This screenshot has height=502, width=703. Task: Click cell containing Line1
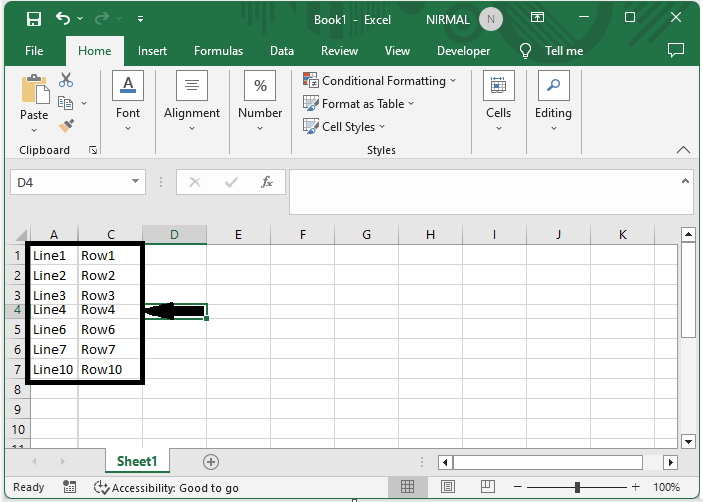point(54,255)
